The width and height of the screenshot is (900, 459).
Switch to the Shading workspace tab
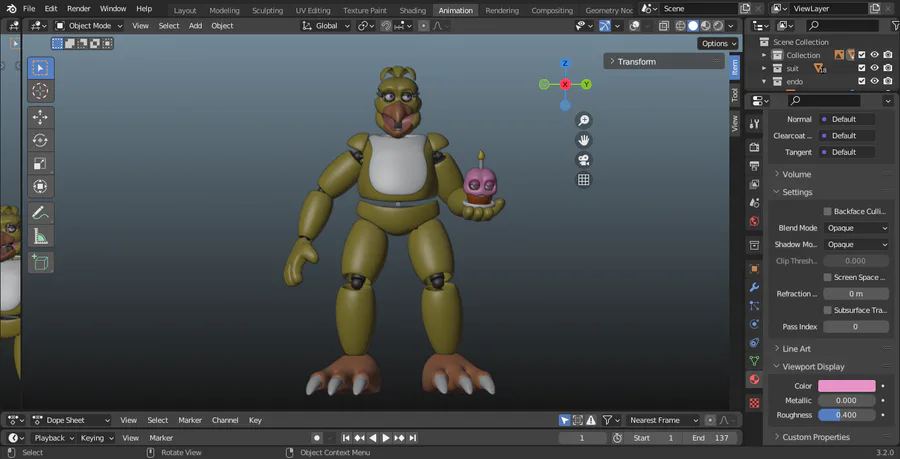pyautogui.click(x=412, y=10)
